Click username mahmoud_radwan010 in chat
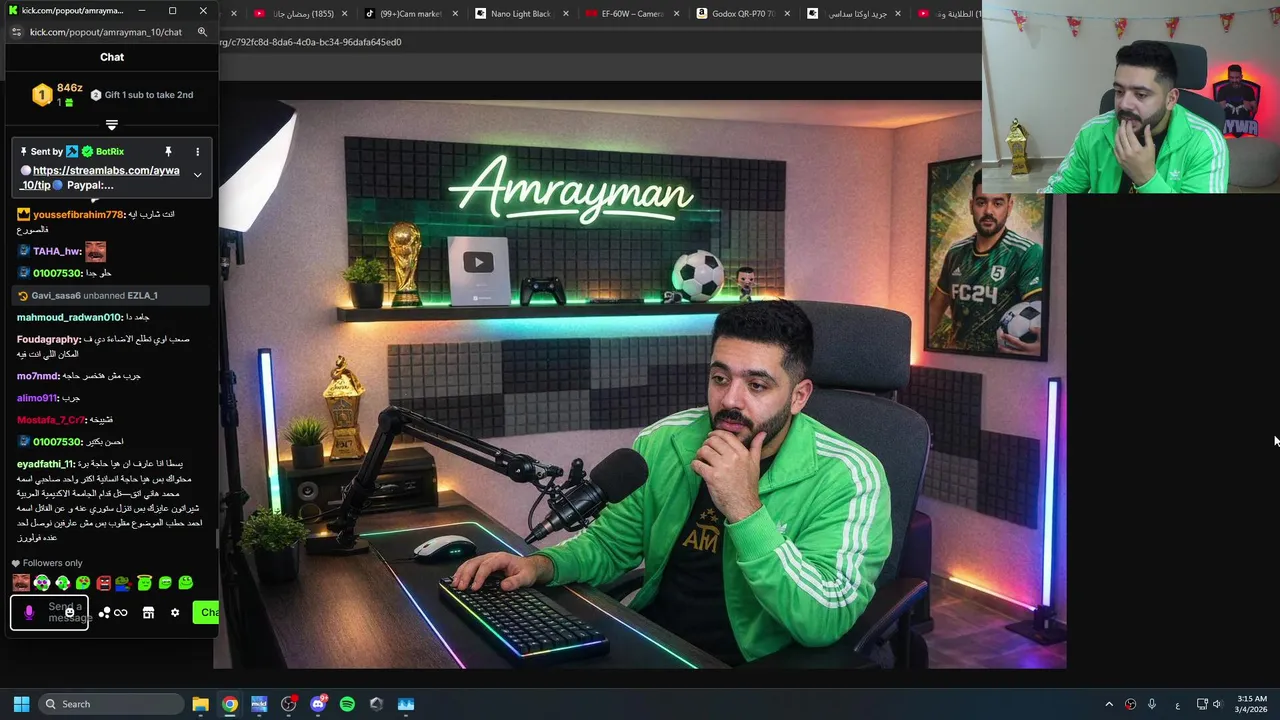Screen dimensions: 1280x720 pos(69,318)
